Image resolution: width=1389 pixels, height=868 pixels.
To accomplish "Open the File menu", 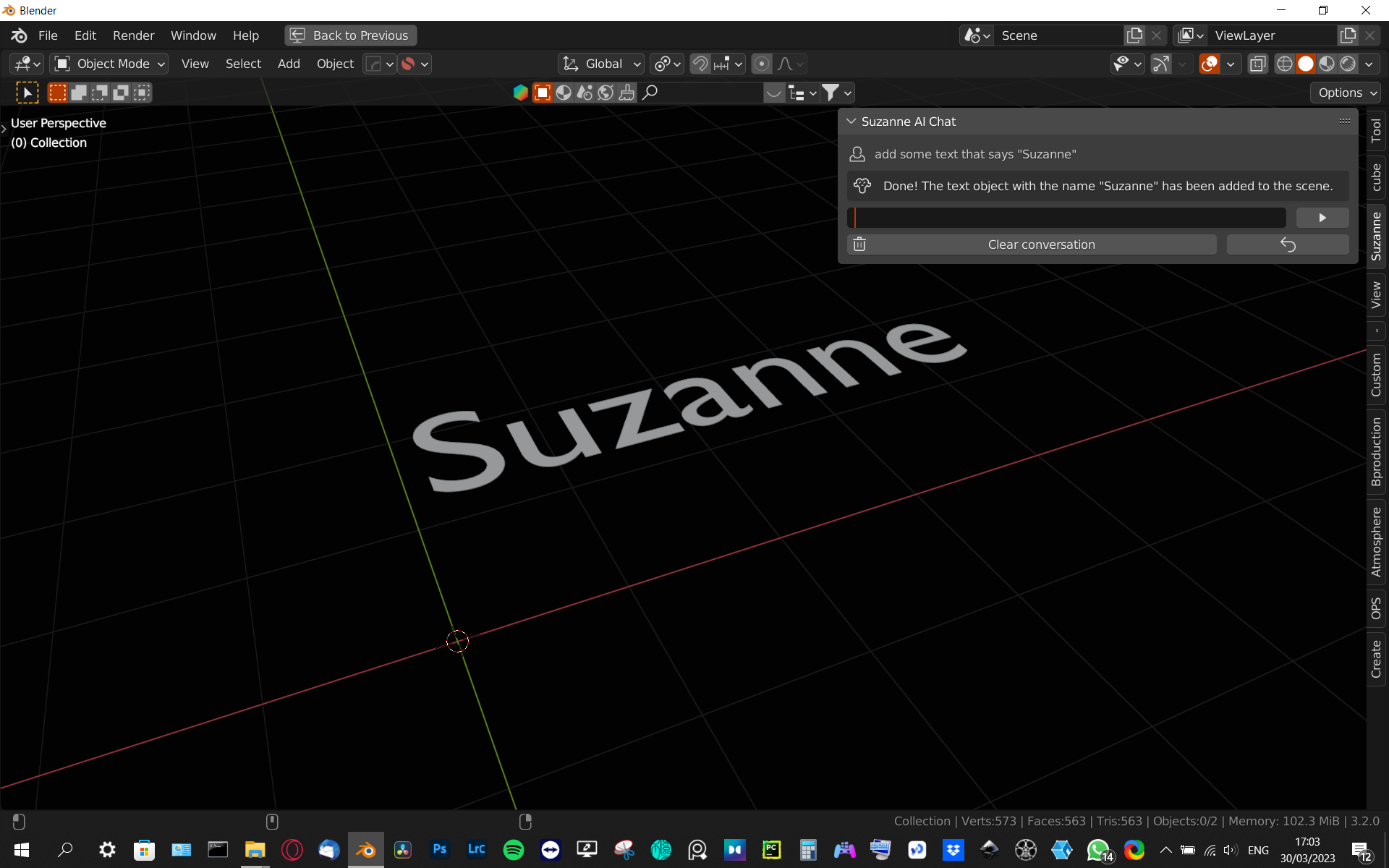I will 48,35.
